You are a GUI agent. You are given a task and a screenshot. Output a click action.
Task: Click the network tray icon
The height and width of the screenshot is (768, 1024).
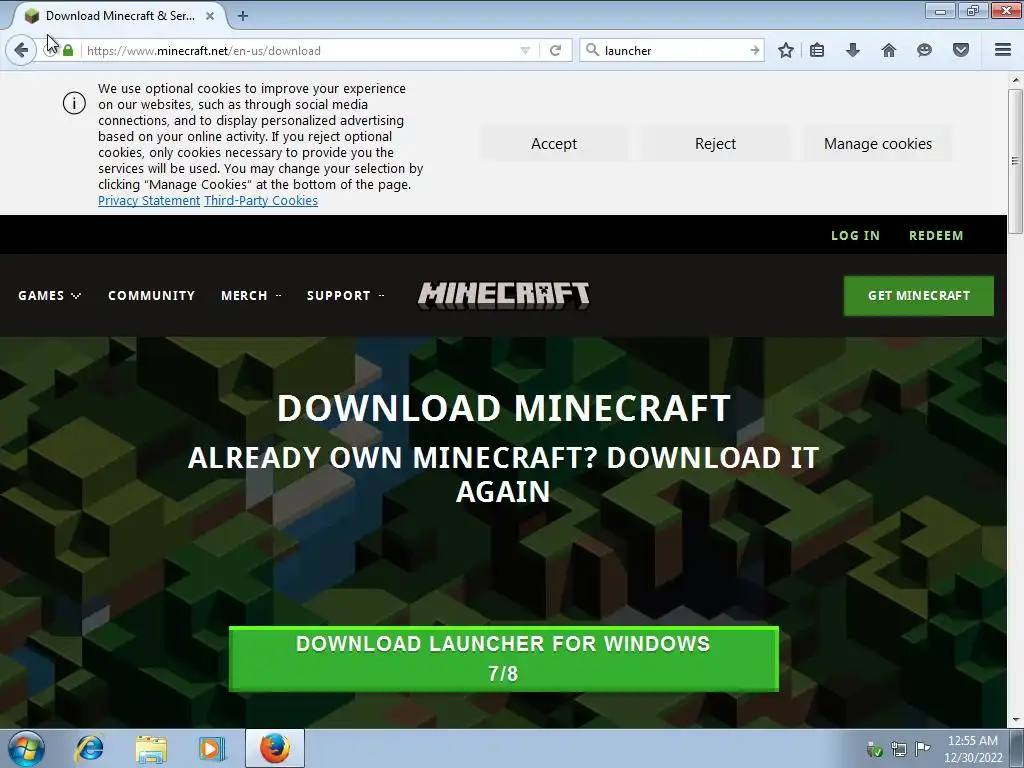899,749
